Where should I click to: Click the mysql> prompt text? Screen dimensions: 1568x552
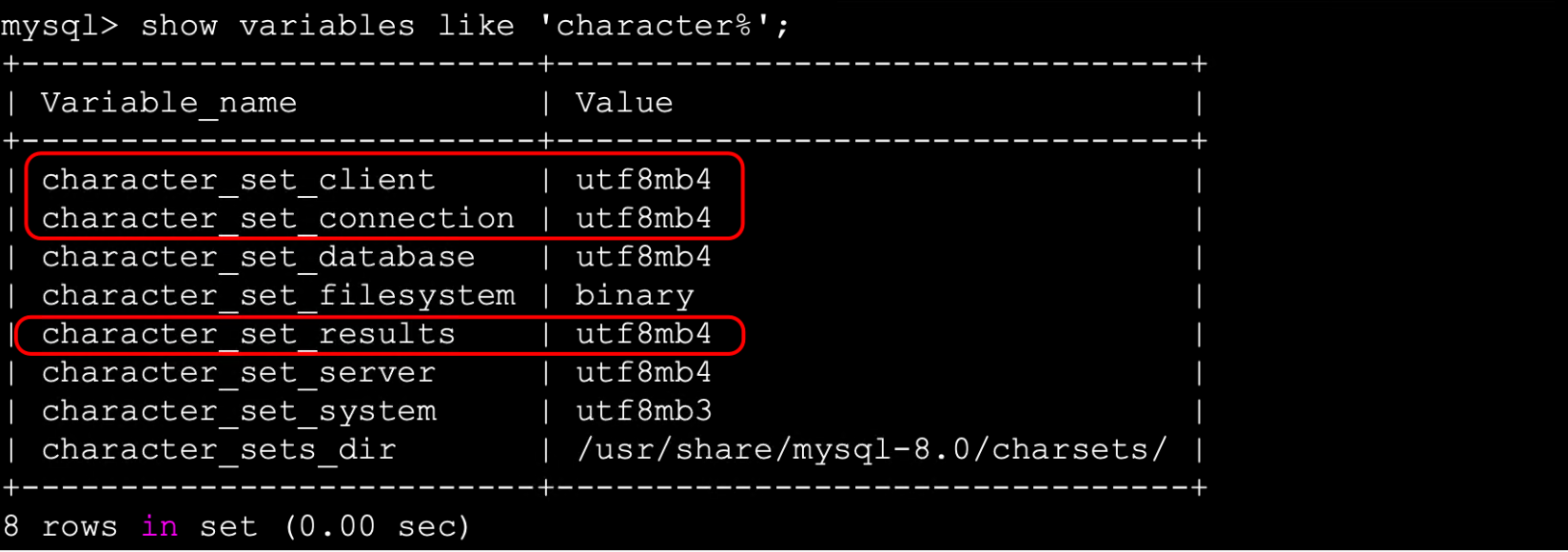click(x=59, y=26)
